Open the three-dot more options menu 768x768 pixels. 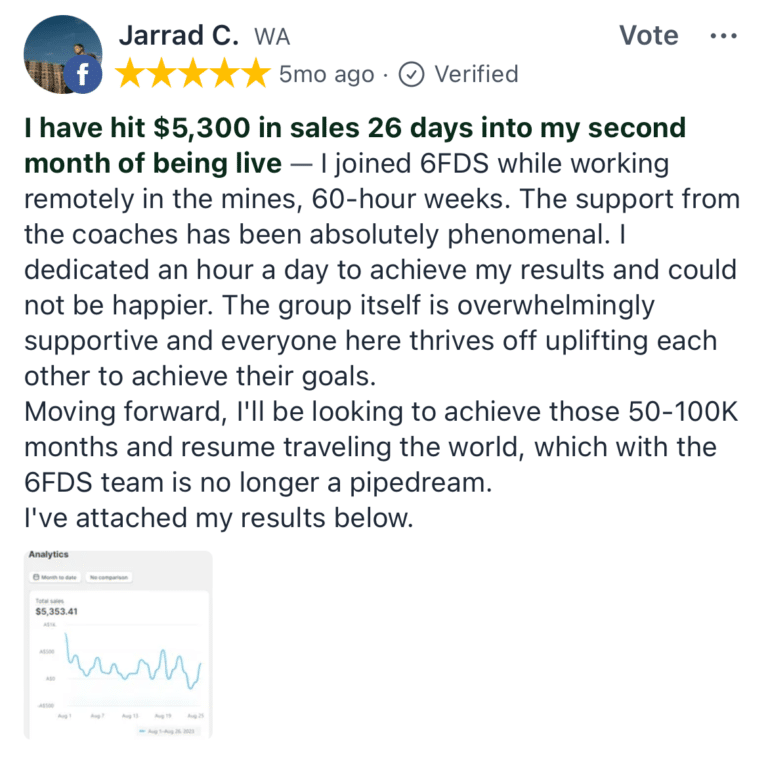pyautogui.click(x=723, y=36)
